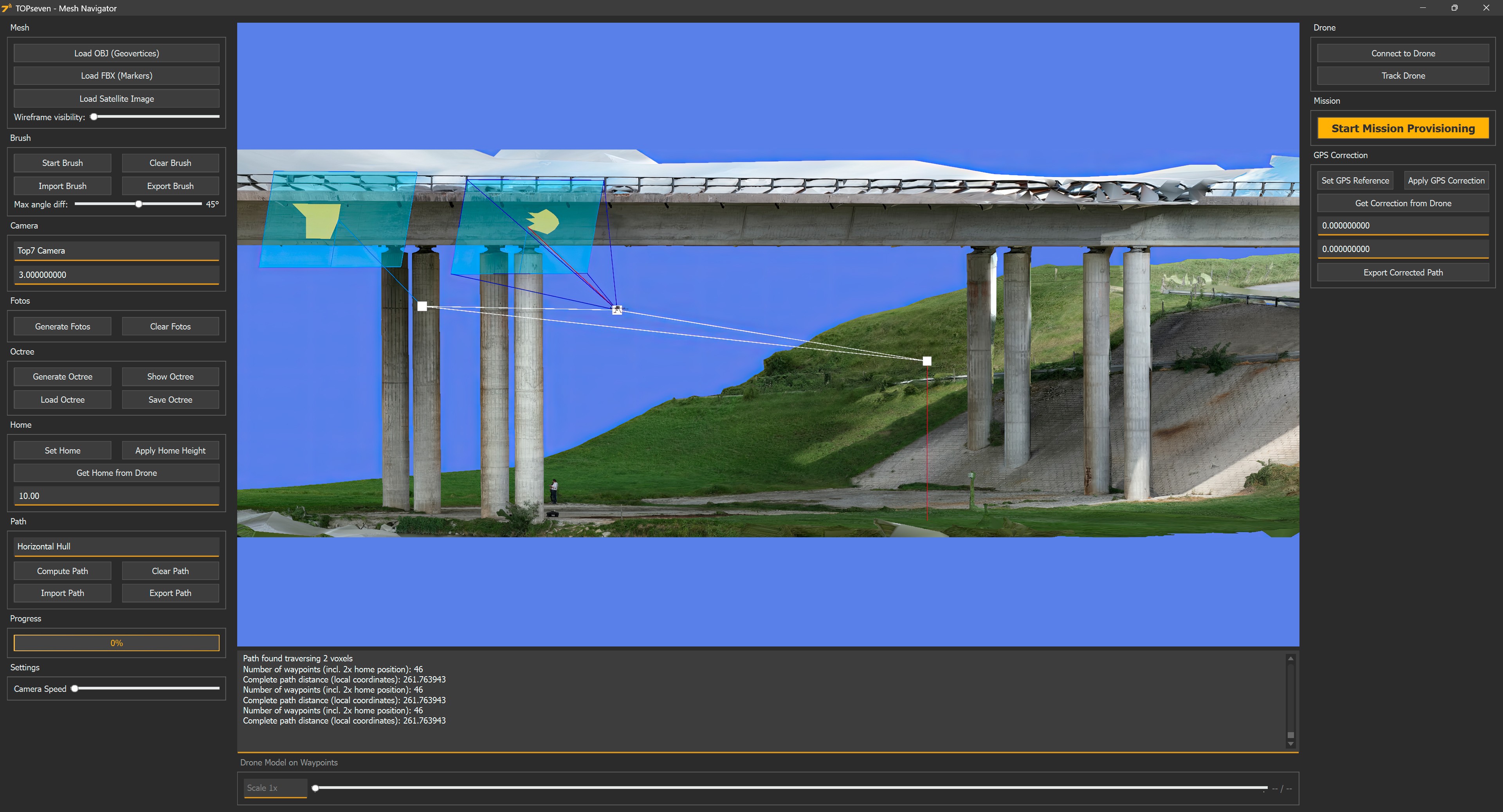Generate fotos for the mesh

coord(62,326)
